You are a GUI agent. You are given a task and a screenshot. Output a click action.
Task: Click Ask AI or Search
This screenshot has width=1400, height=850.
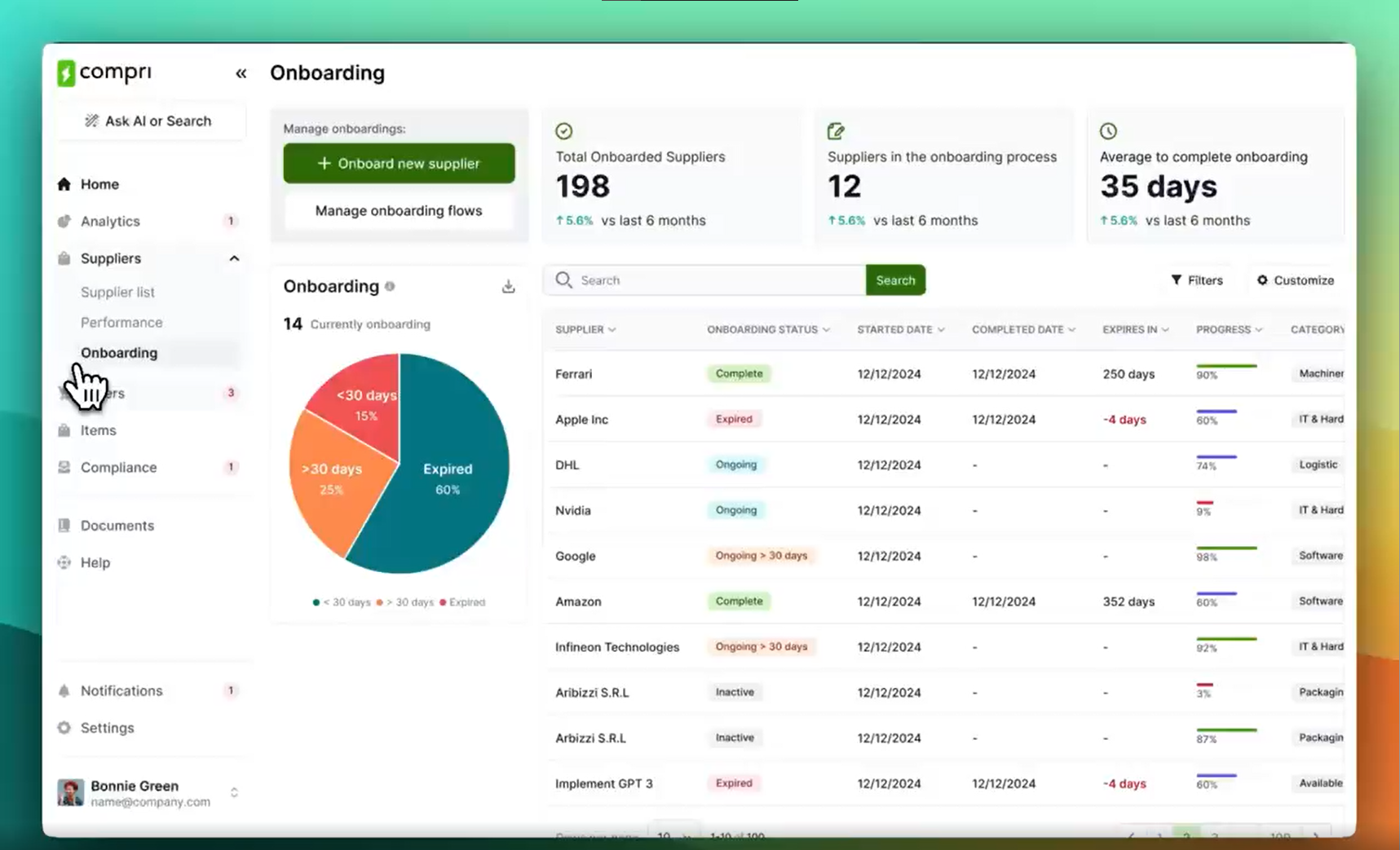151,121
